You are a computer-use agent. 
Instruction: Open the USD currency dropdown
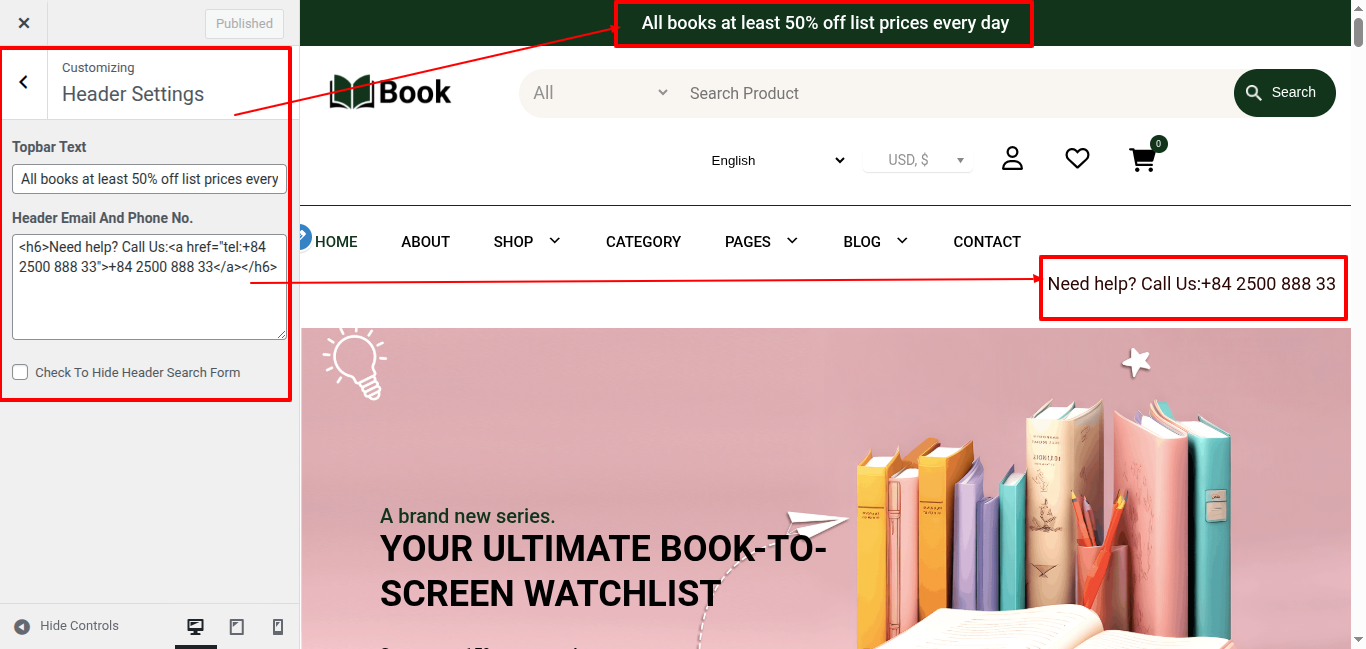917,160
